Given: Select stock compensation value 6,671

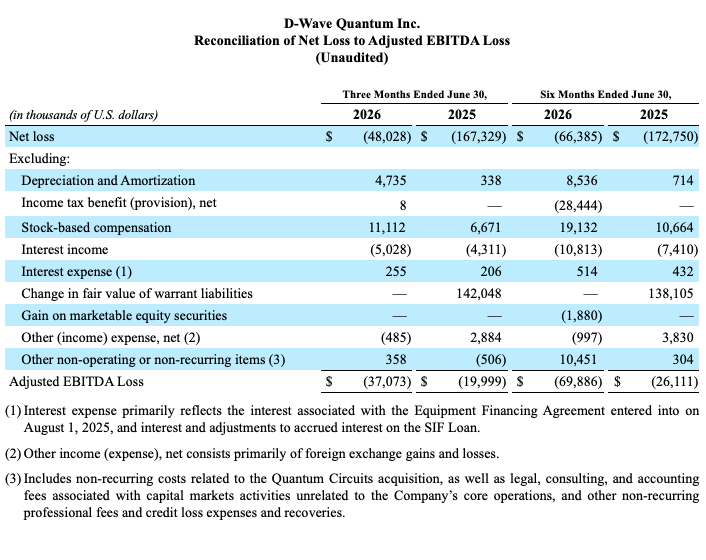Looking at the screenshot, I should [485, 227].
